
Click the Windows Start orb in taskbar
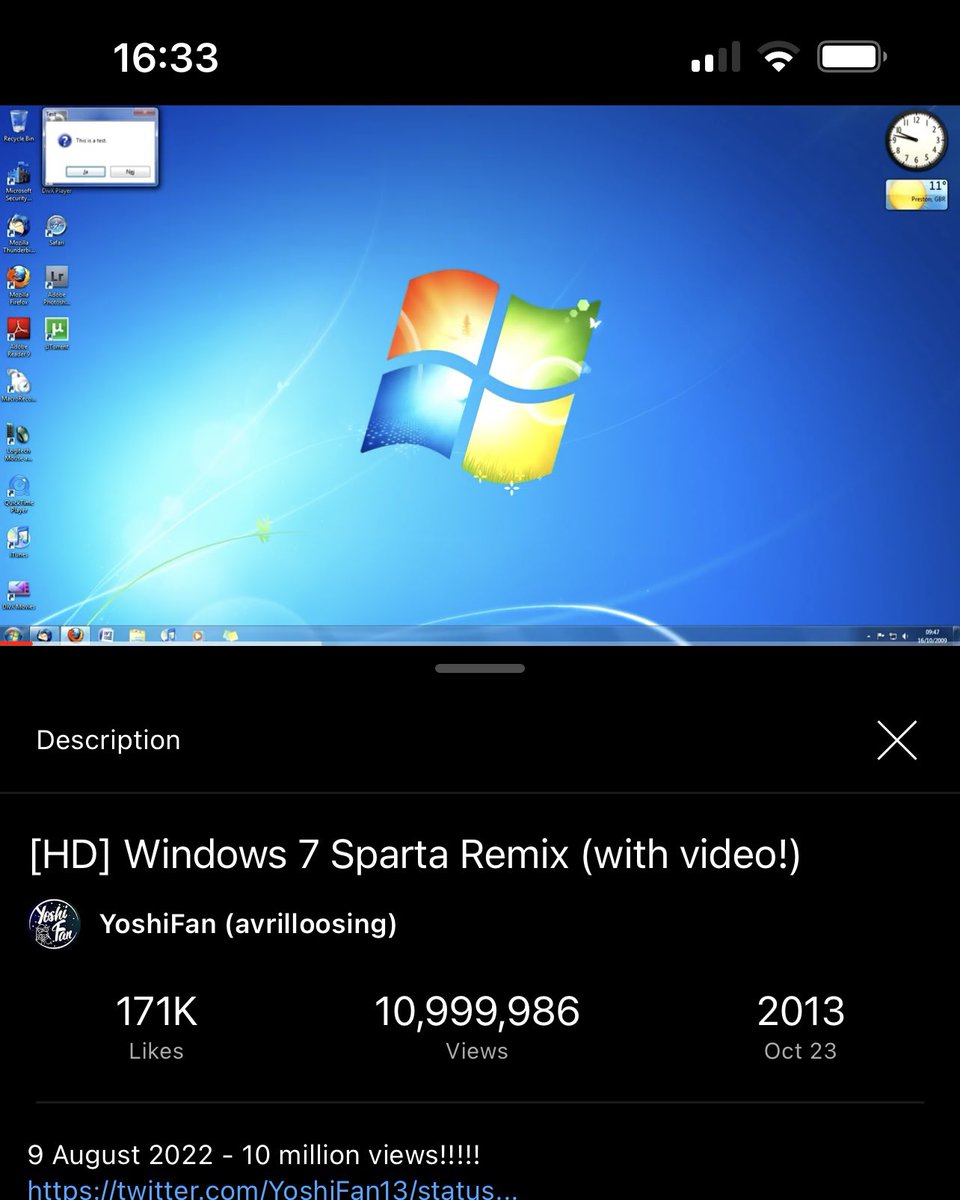tap(13, 635)
